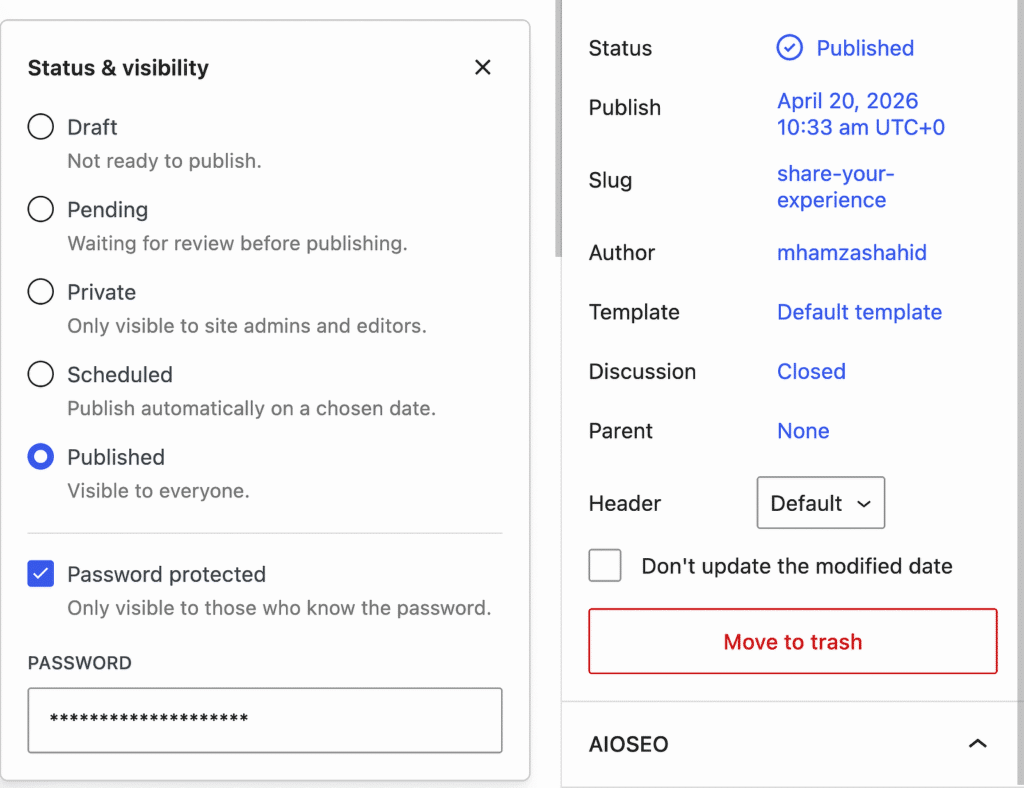
Task: Pick the Scheduled radio option
Action: (x=40, y=374)
